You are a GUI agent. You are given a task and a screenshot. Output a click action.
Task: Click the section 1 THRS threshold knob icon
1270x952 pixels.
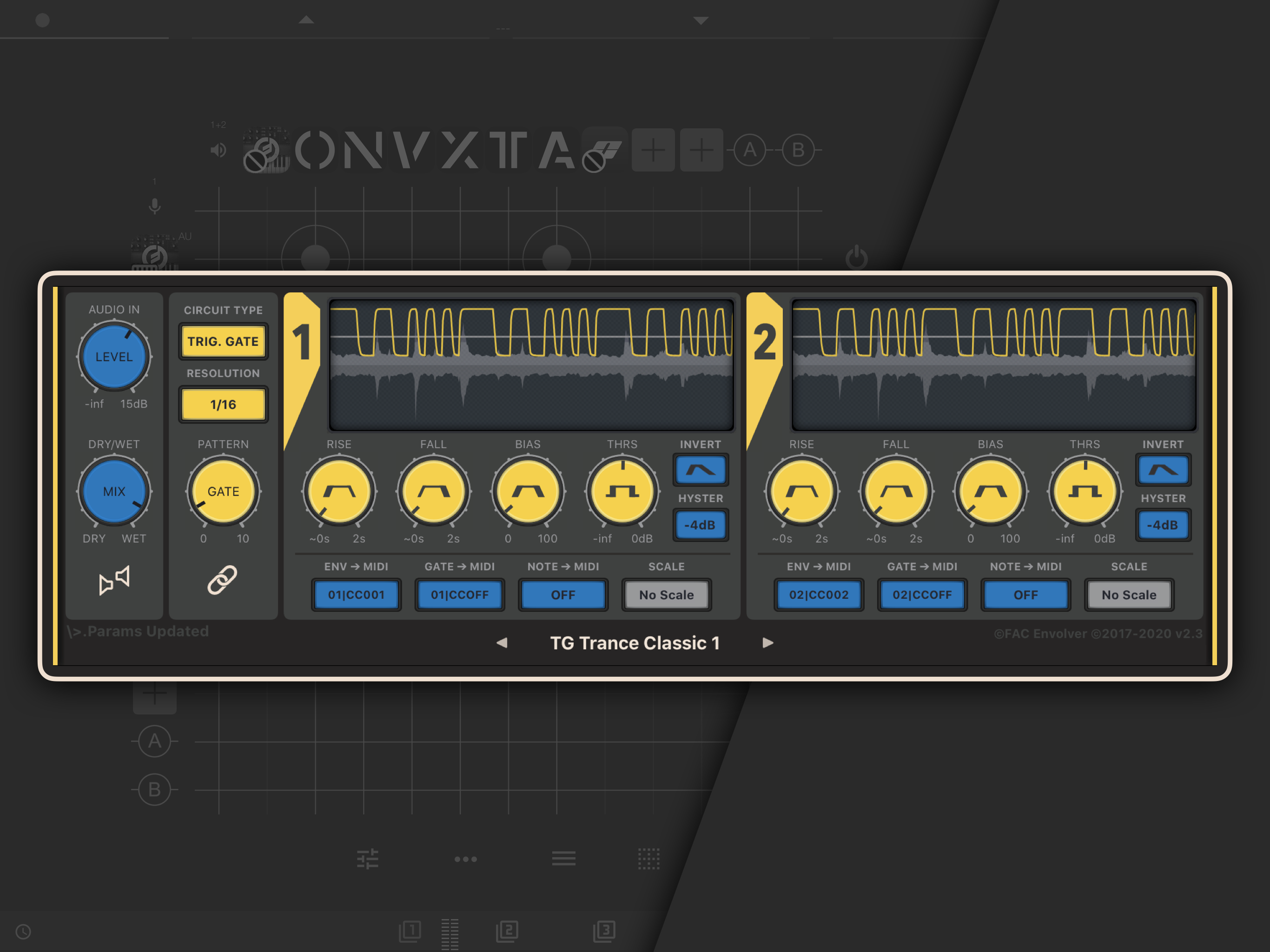point(622,491)
